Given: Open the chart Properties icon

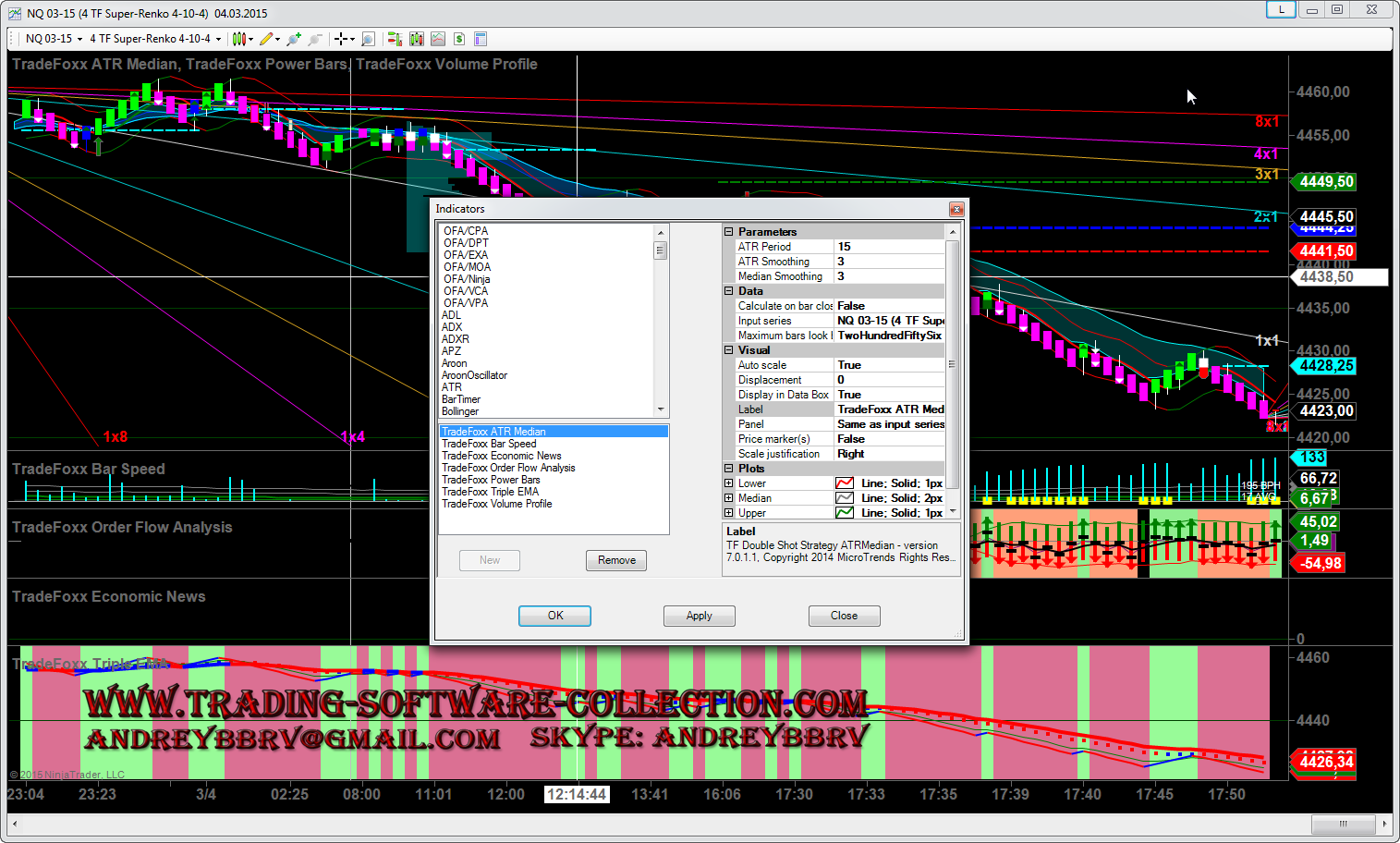Looking at the screenshot, I should [x=481, y=39].
